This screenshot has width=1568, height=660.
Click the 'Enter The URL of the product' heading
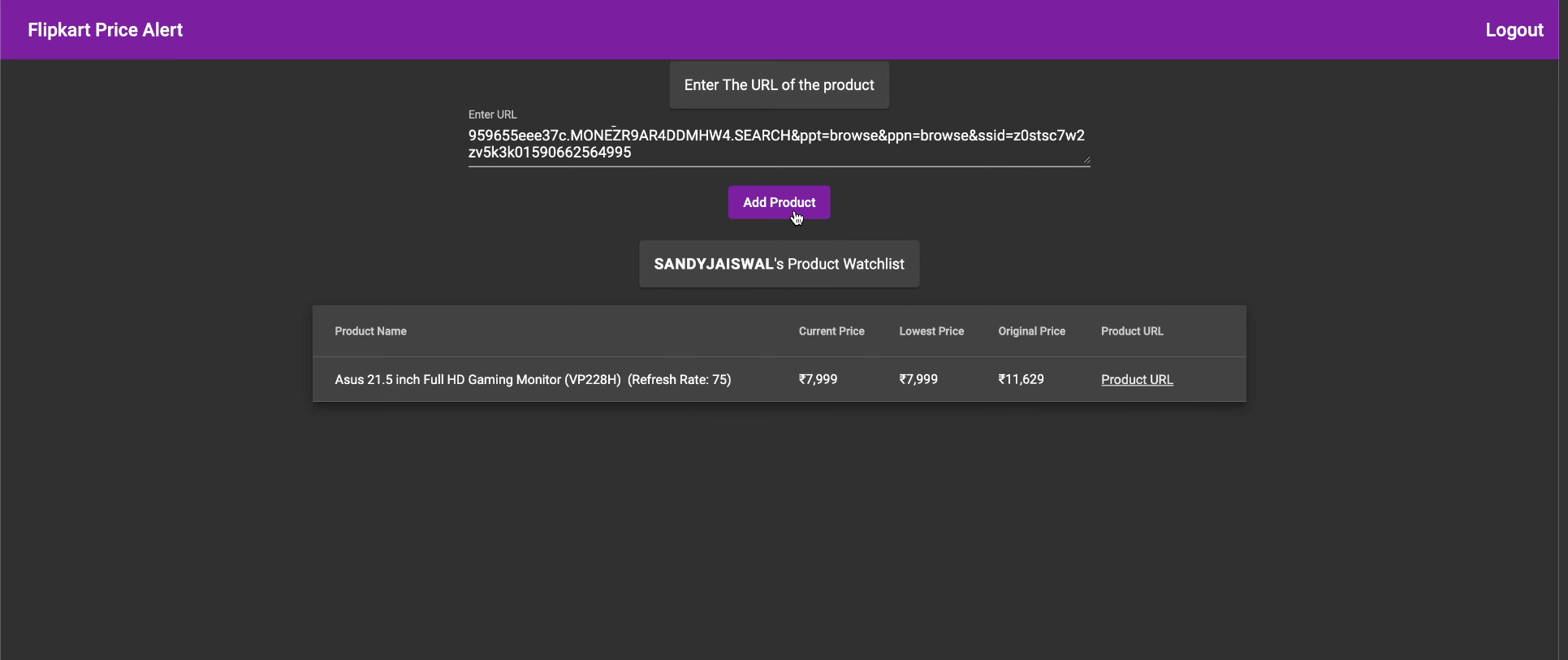click(x=779, y=85)
